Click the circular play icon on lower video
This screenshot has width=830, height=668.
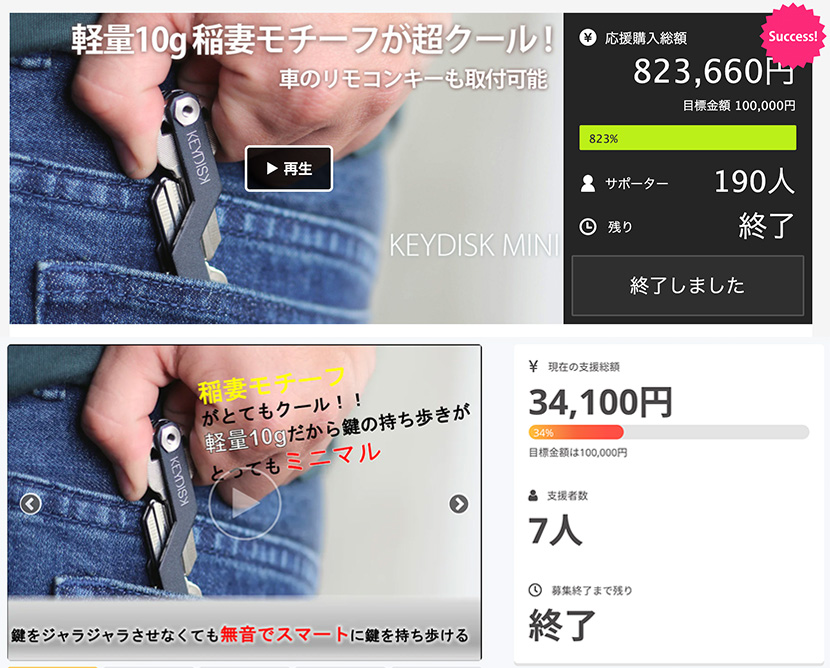245,503
